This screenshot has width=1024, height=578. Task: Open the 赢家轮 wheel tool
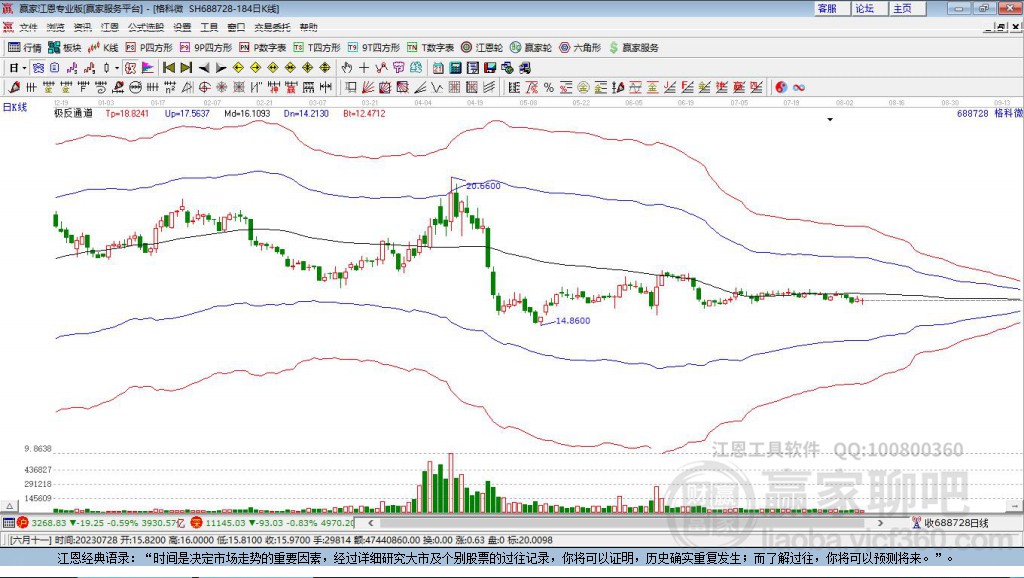(x=531, y=48)
